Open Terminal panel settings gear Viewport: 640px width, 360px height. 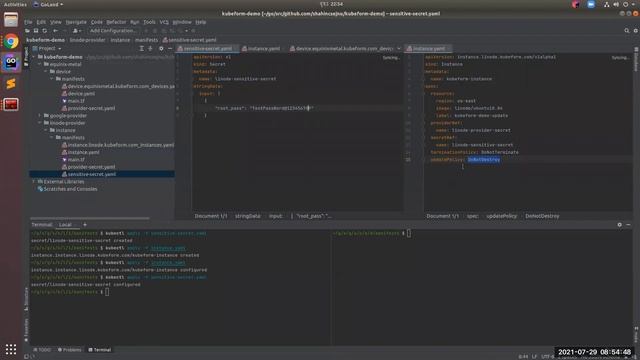pos(620,224)
